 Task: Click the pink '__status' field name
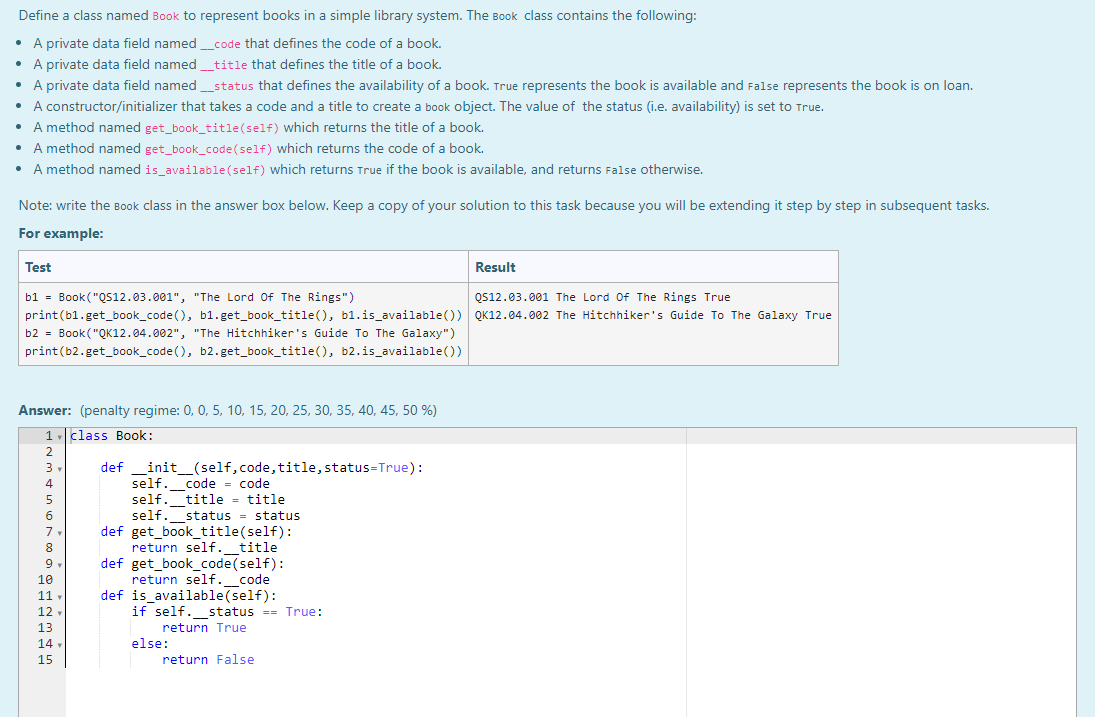click(228, 86)
